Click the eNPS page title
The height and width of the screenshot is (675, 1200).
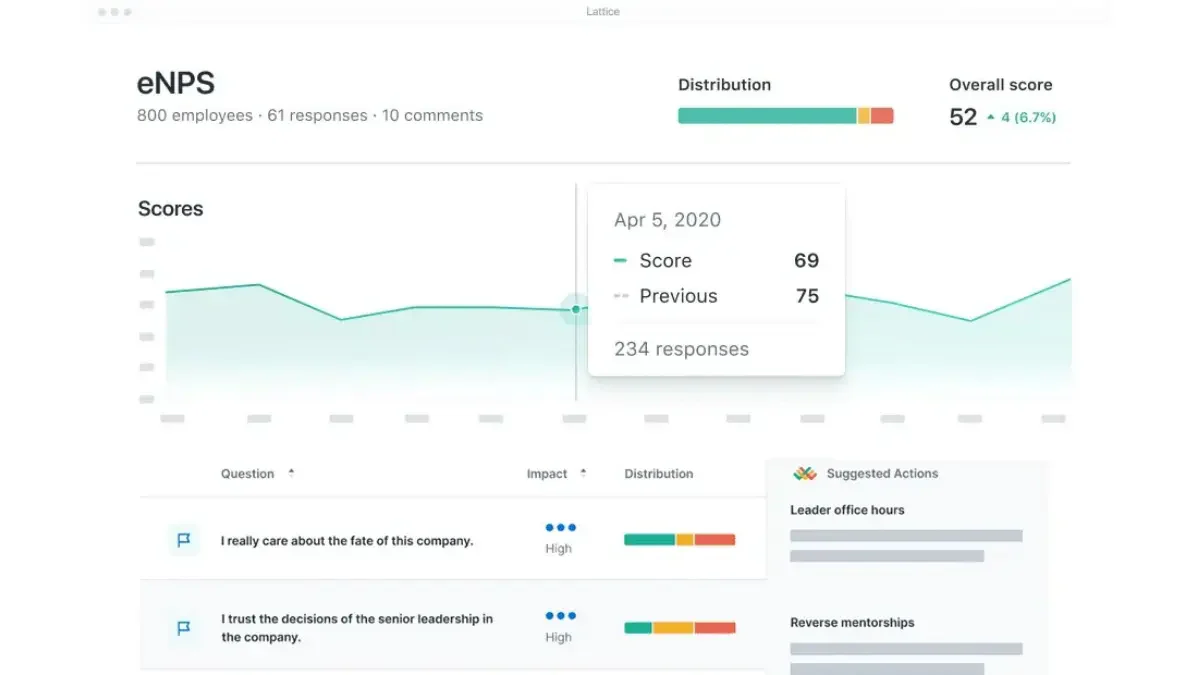(176, 83)
